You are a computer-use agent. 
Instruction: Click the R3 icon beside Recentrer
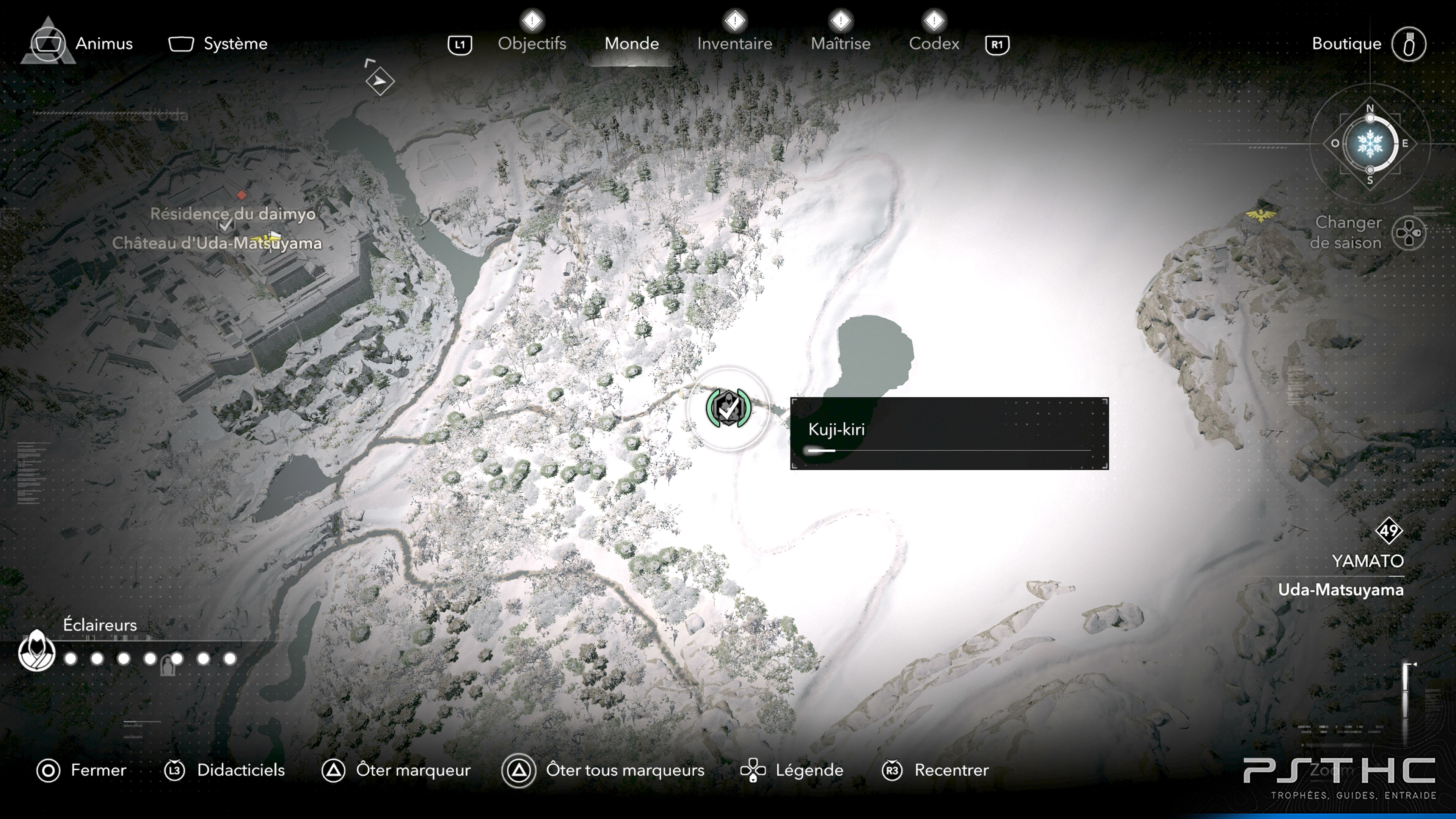click(x=892, y=771)
